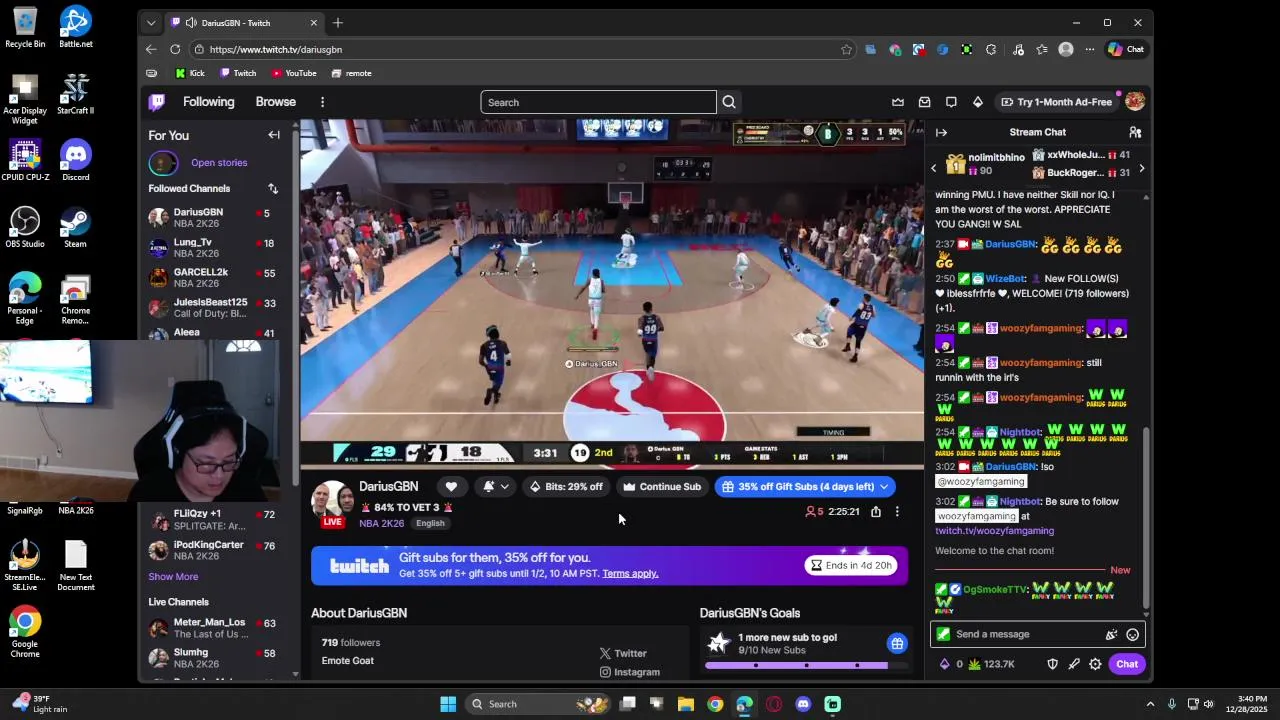Screen dimensions: 1280x720
Task: Show previous gift leaderboard entry
Action: point(934,168)
